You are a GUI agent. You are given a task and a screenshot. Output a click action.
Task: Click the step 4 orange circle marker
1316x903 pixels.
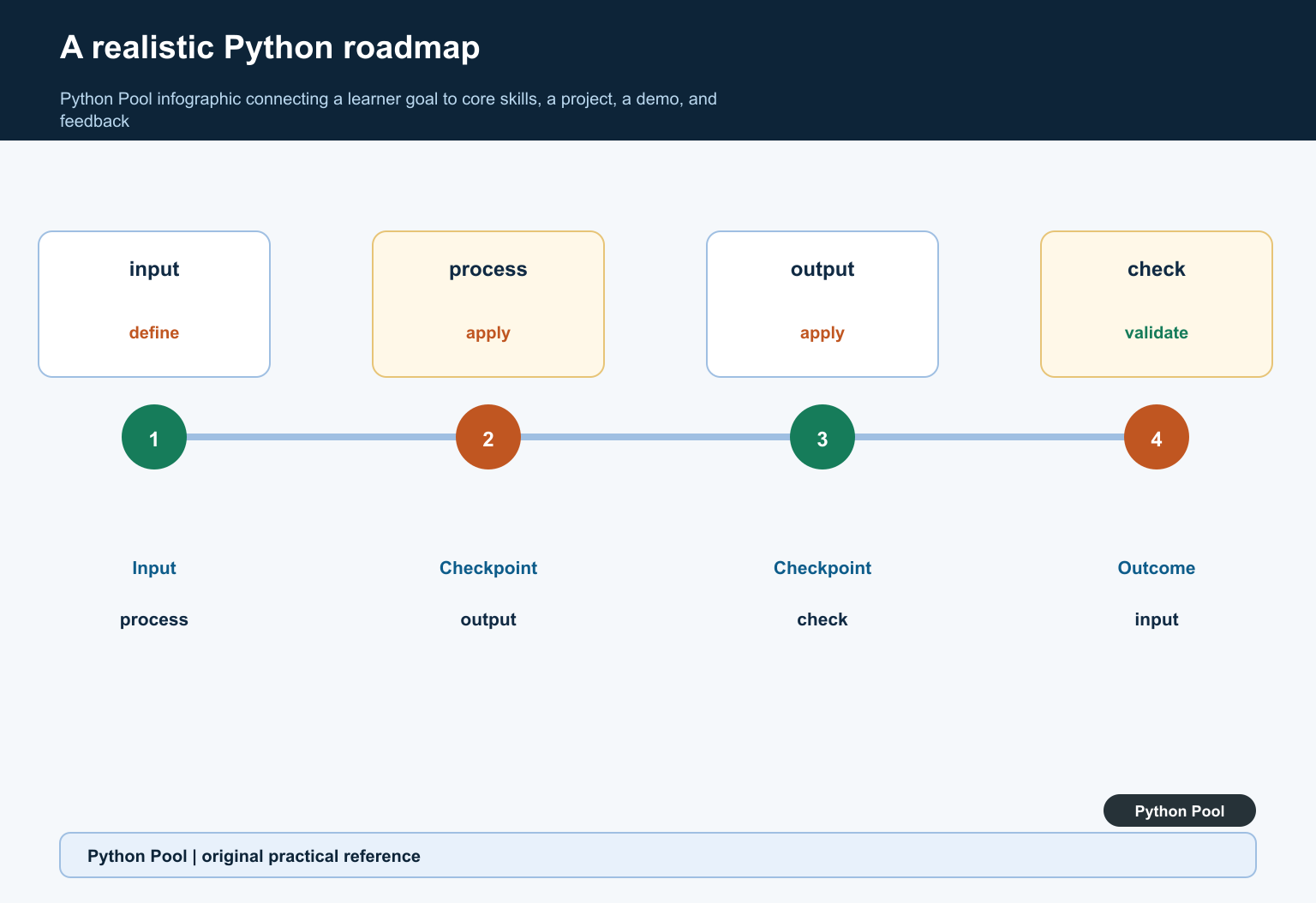[x=1157, y=437]
